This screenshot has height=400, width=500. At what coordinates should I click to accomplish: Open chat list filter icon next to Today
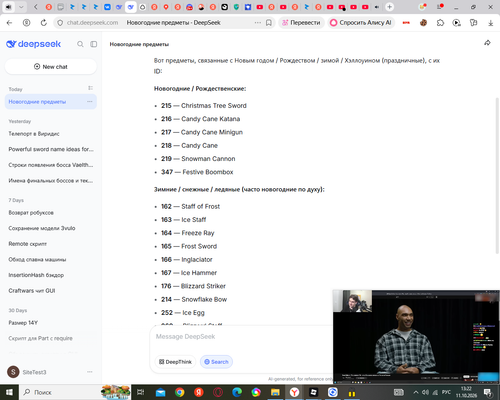[x=90, y=88]
